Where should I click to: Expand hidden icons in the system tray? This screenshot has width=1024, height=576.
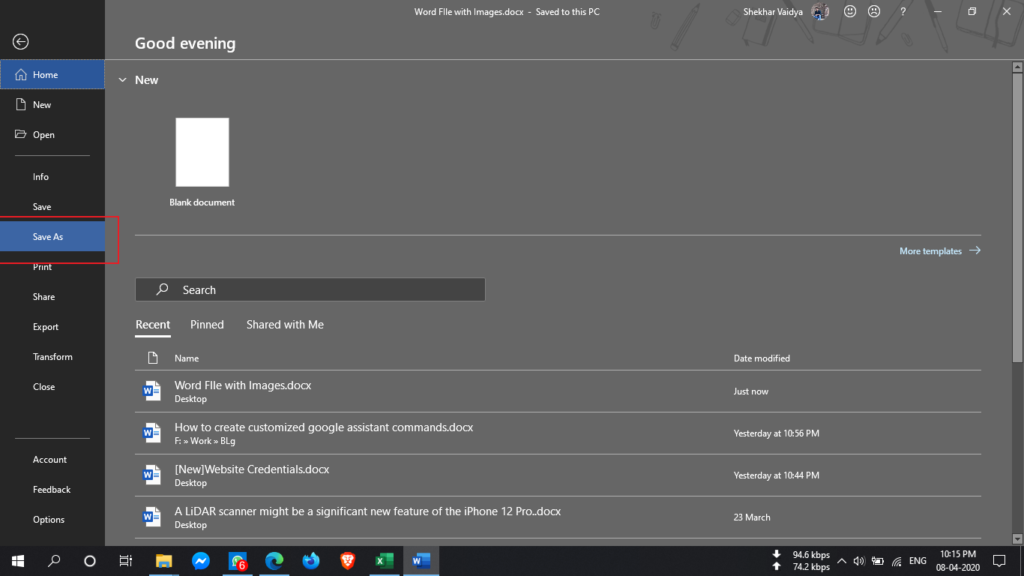point(841,561)
